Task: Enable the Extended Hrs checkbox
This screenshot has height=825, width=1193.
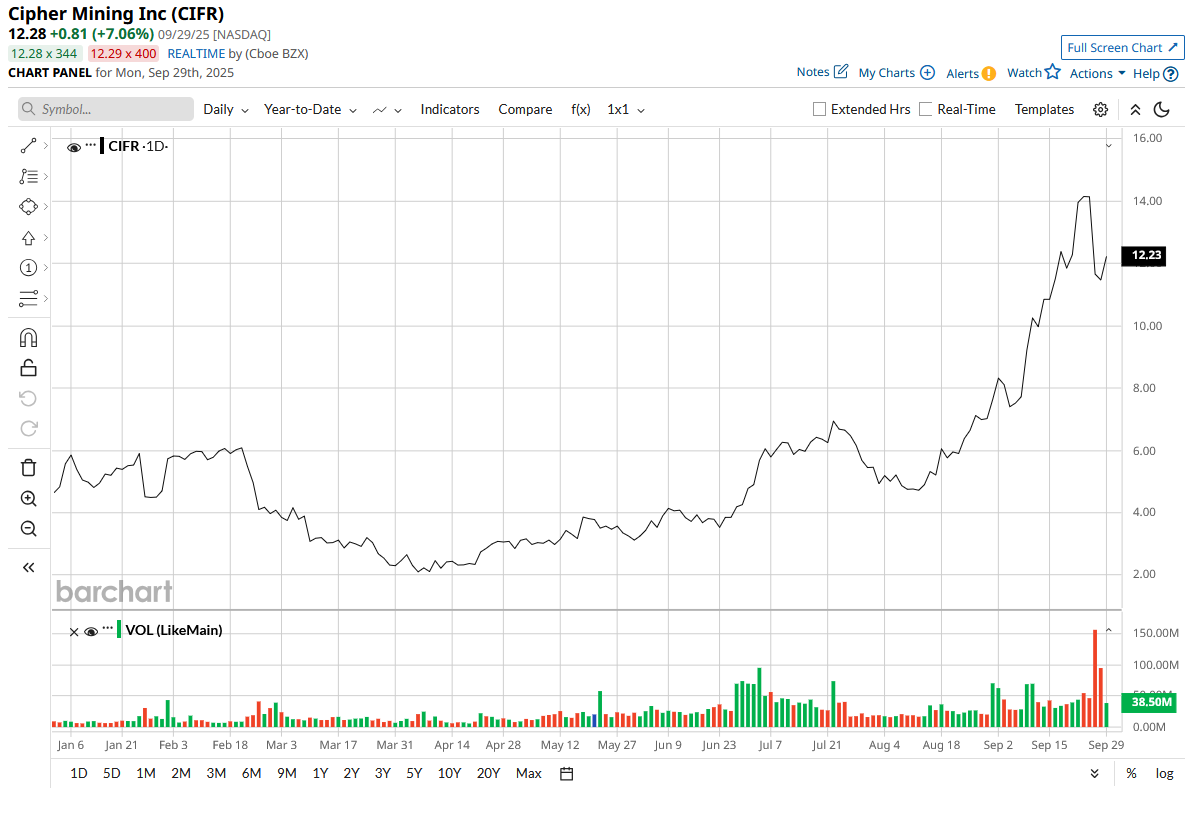Action: pyautogui.click(x=819, y=109)
